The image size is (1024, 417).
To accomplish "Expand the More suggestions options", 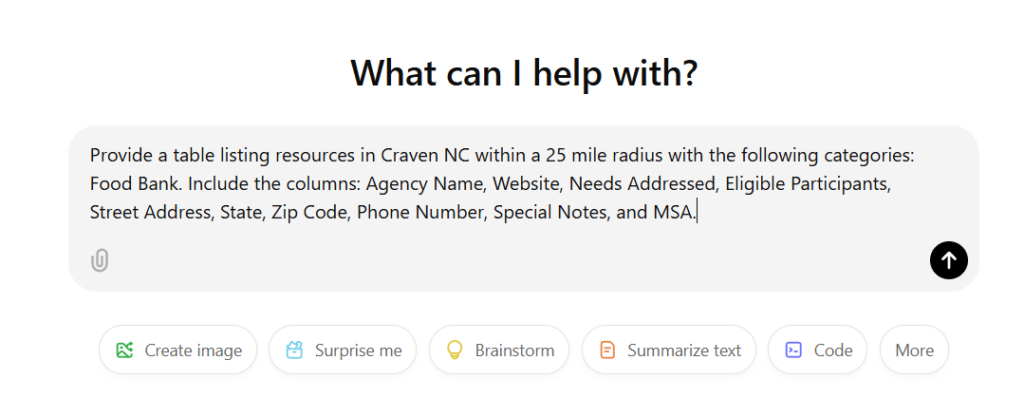I will coord(914,350).
